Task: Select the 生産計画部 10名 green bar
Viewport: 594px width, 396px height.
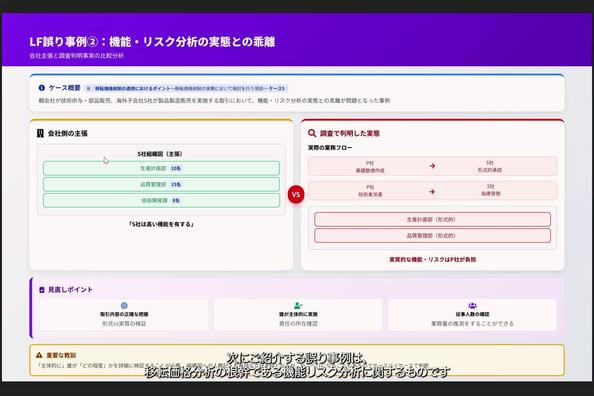Action: pos(161,168)
